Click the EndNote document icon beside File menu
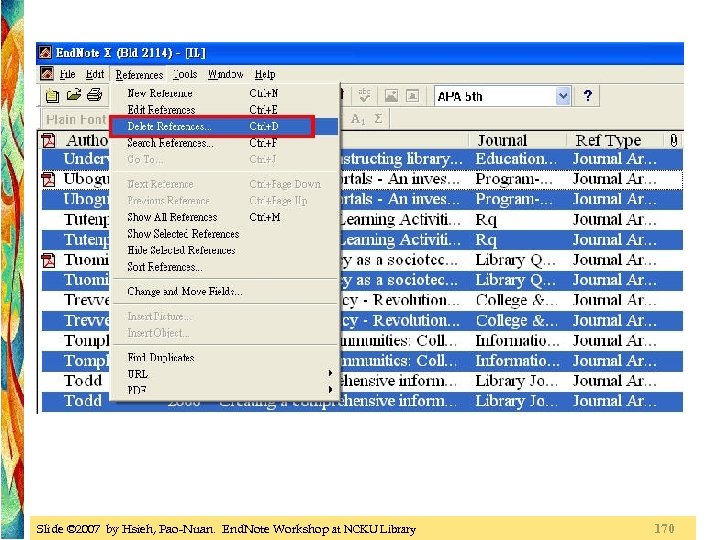The height and width of the screenshot is (540, 720). [46, 73]
